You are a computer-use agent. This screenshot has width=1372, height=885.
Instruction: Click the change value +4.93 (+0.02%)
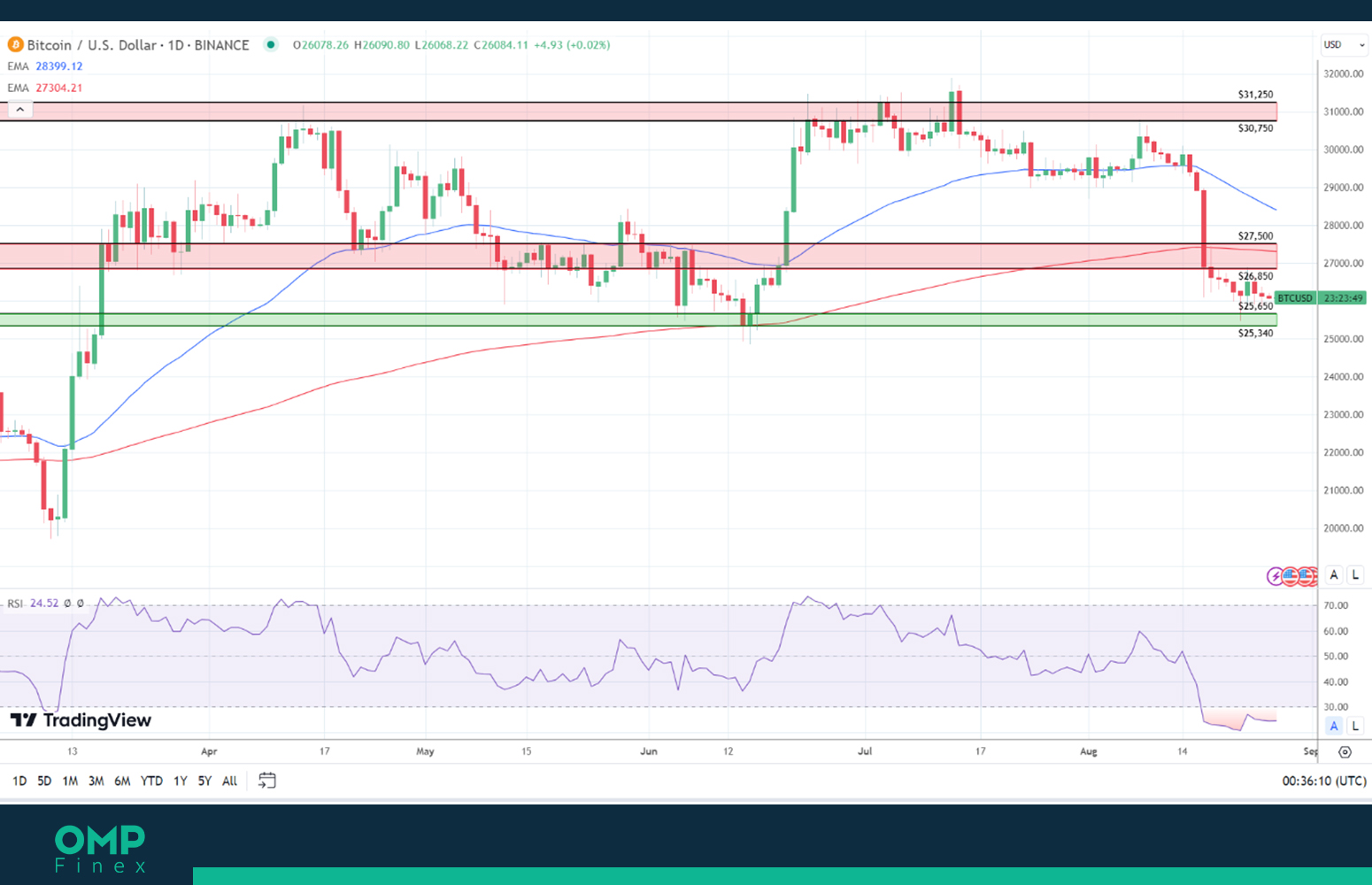tap(572, 45)
